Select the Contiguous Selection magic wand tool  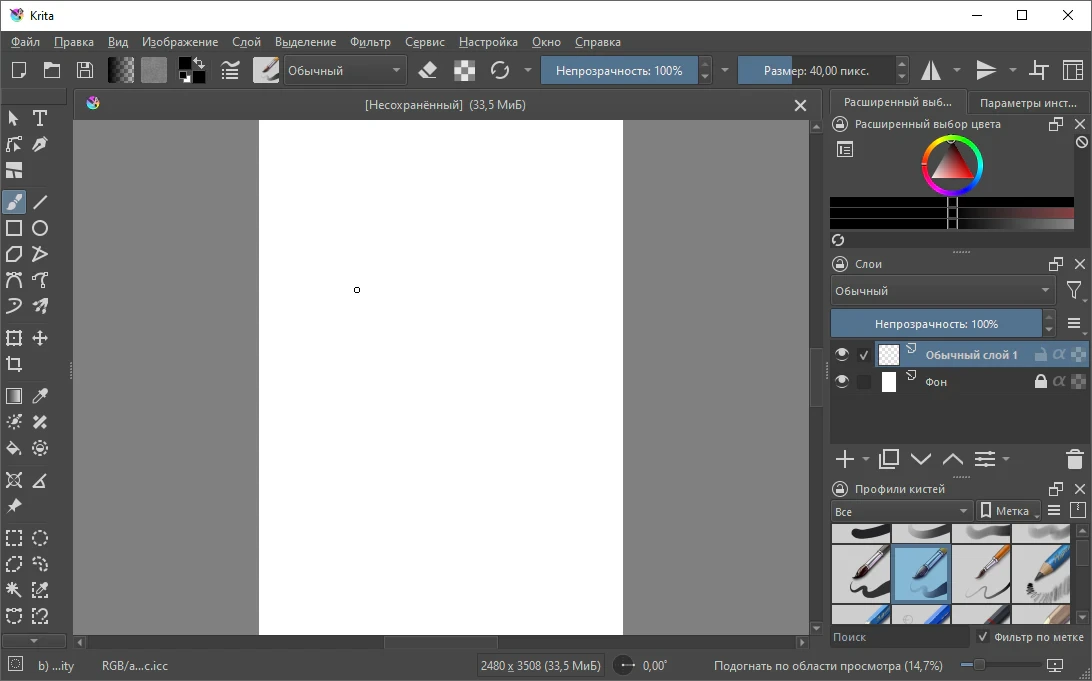[14, 590]
